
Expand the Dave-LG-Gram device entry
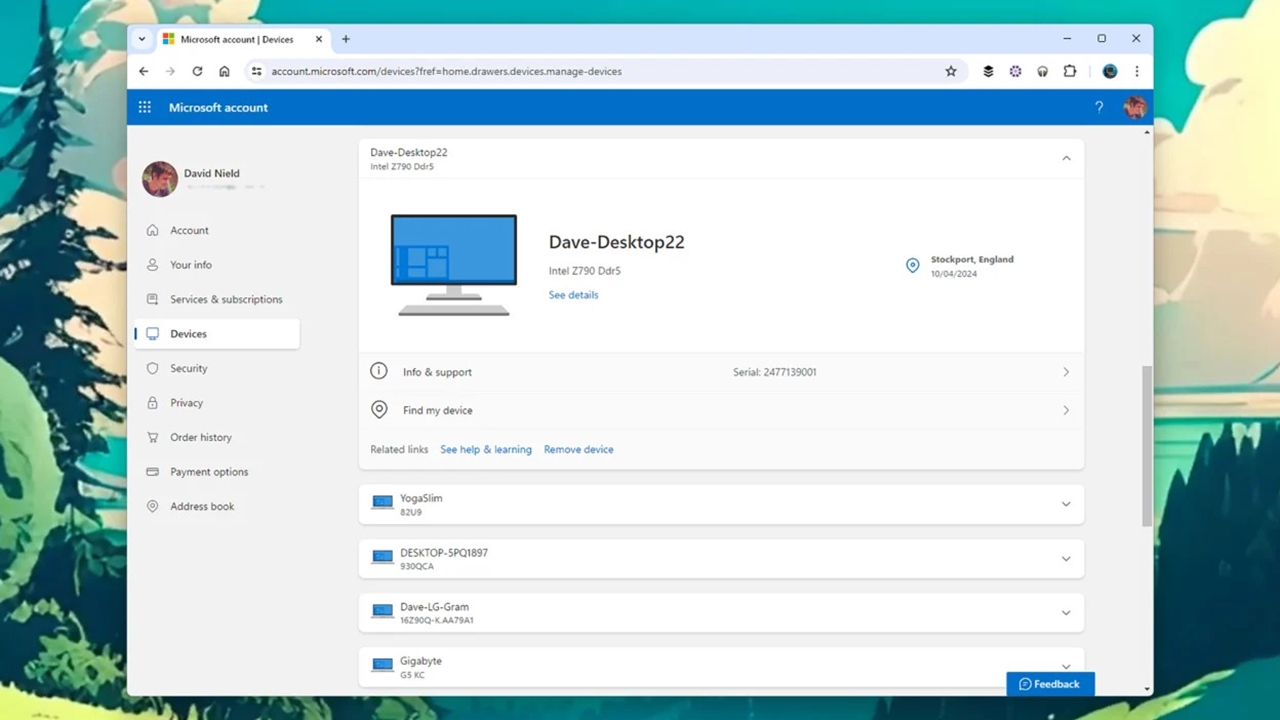(1066, 612)
